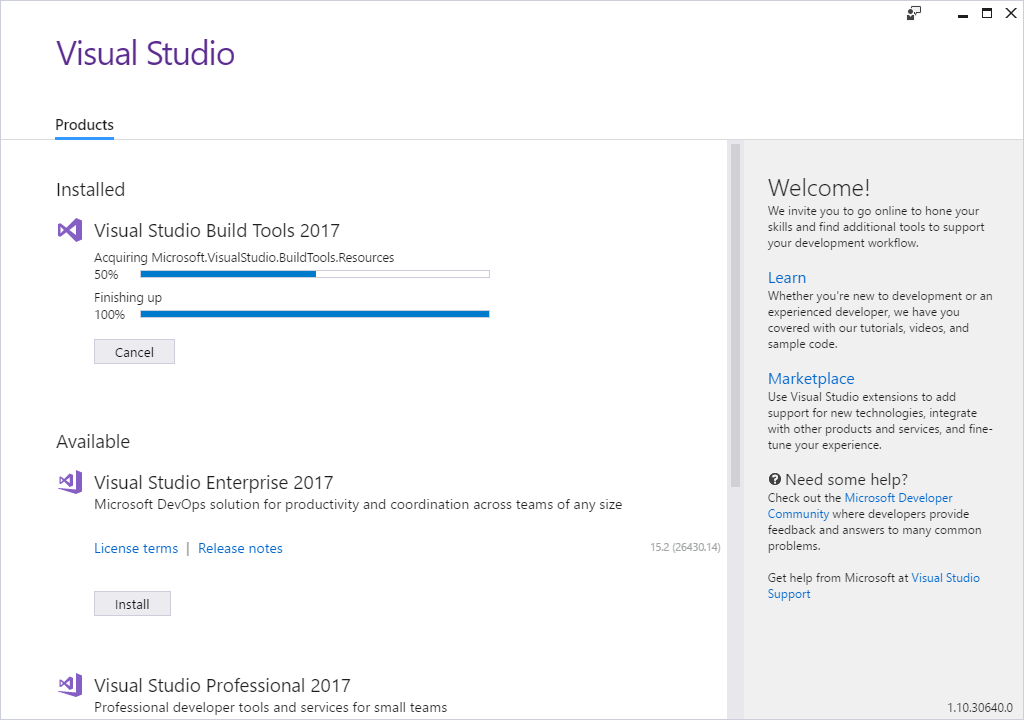Select the Products tab
Image resolution: width=1024 pixels, height=720 pixels.
coord(84,124)
